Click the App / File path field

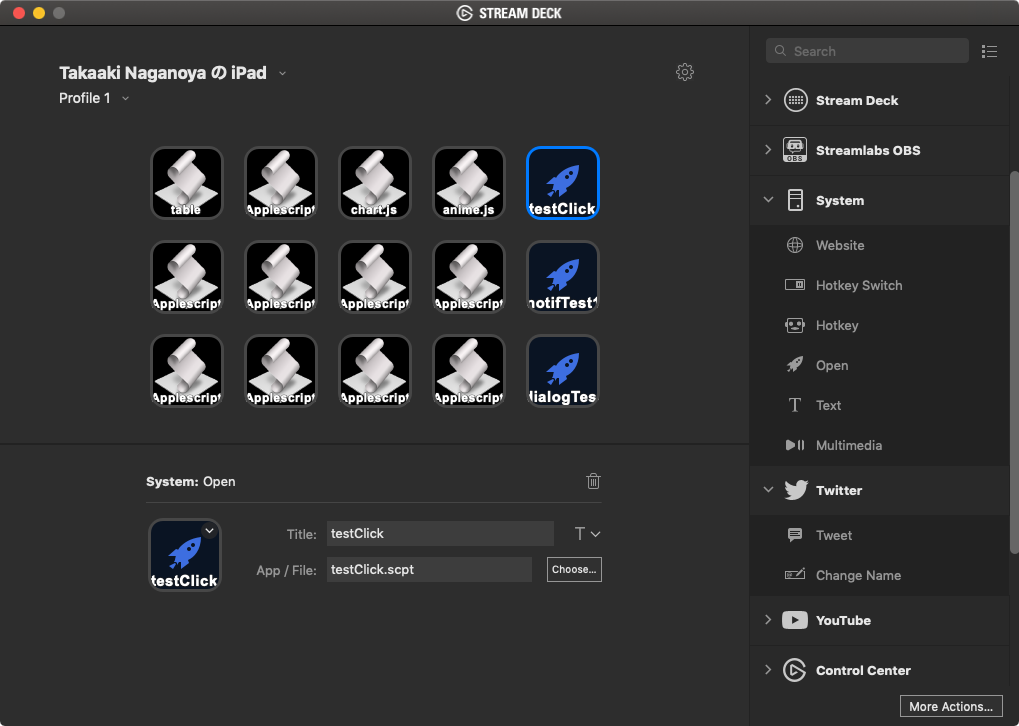coord(429,569)
